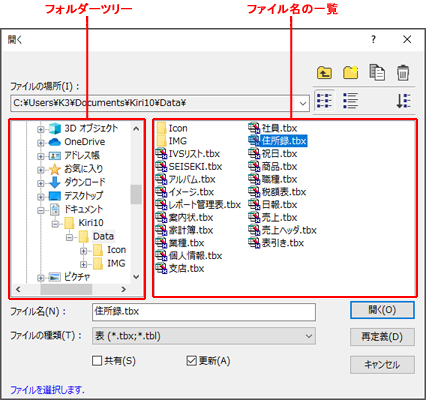The height and width of the screenshot is (400, 426).
Task: Select 案内状.tbx file
Action: click(x=185, y=217)
